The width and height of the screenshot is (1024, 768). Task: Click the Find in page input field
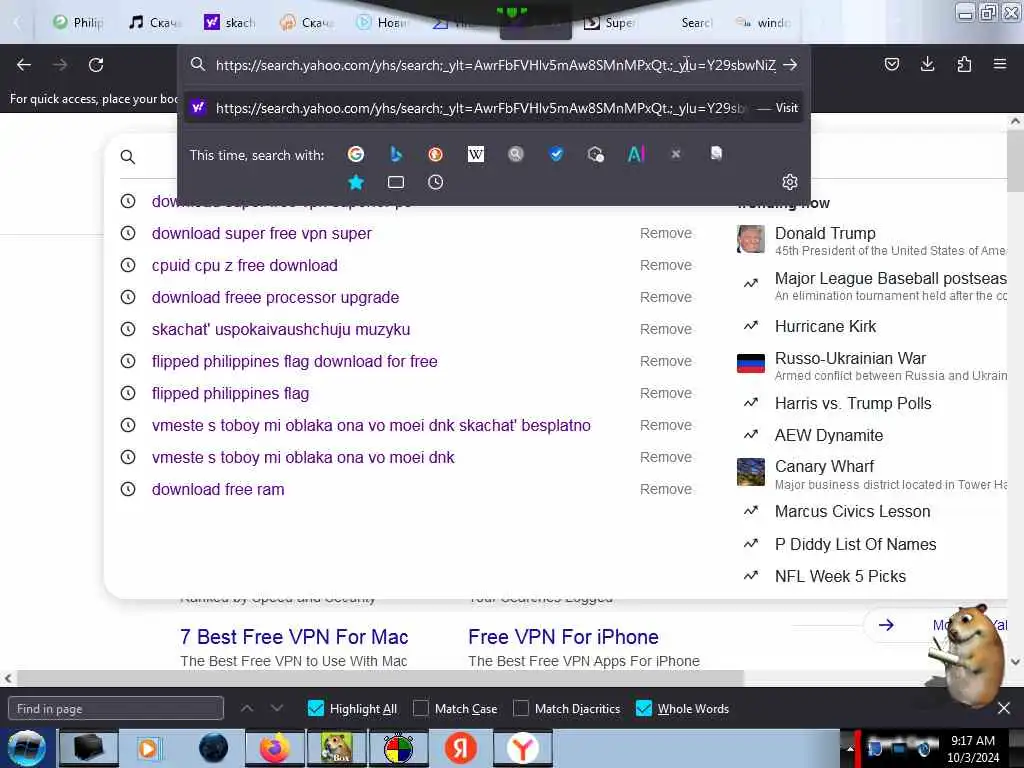coord(116,708)
